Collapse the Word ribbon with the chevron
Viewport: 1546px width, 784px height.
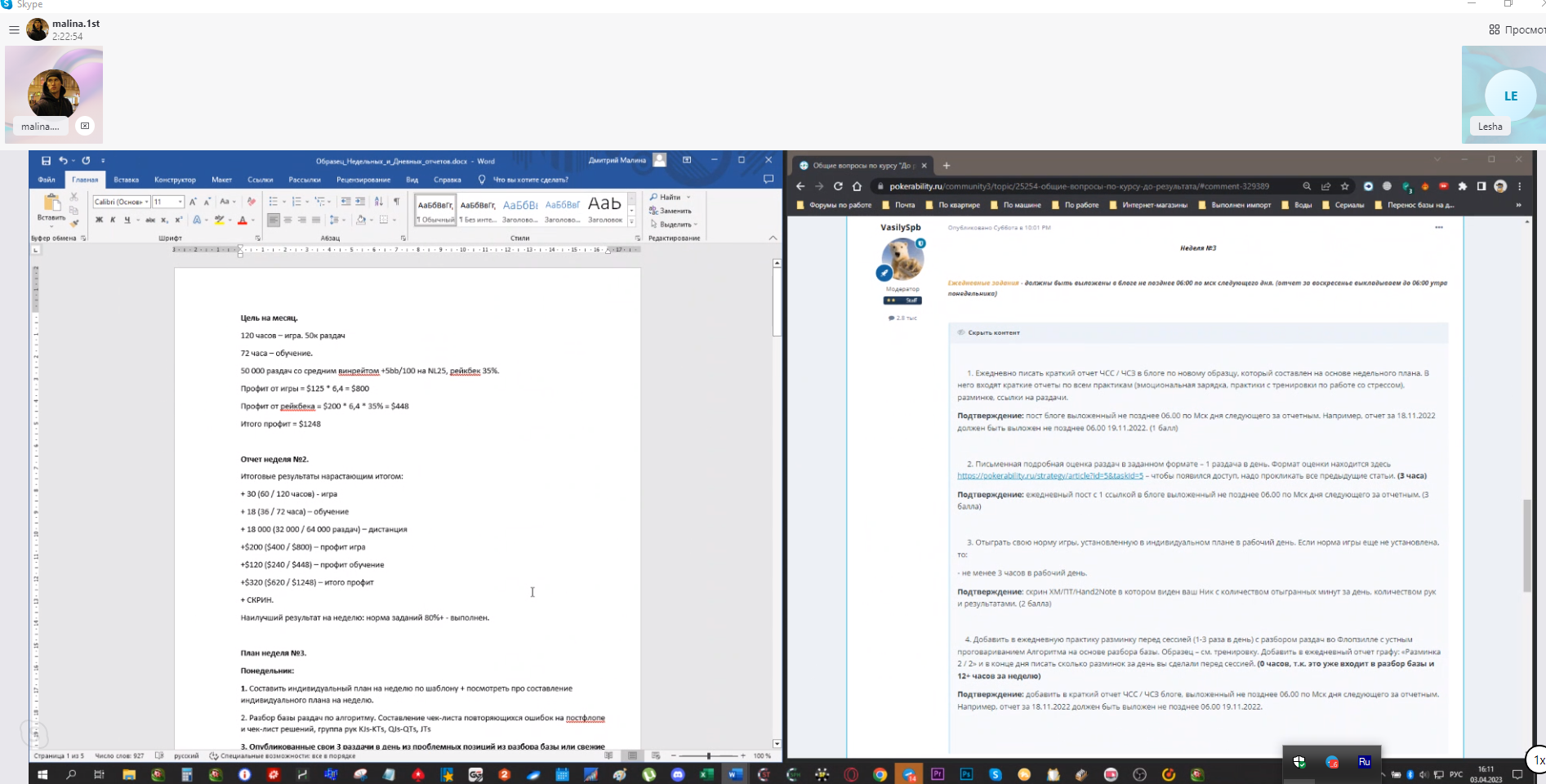[773, 238]
